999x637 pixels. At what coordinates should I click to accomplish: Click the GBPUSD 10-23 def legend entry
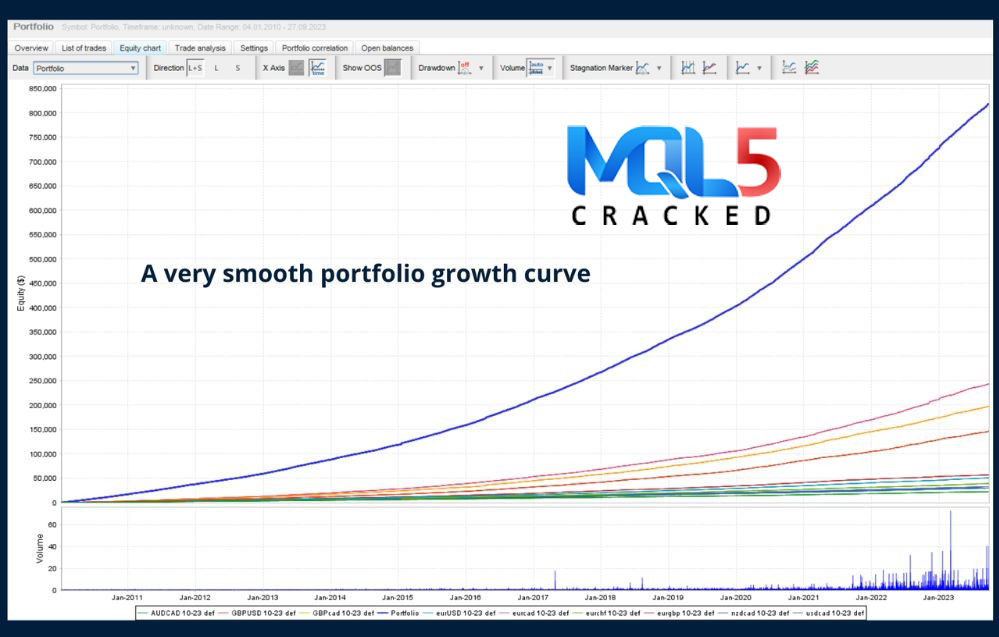pos(257,613)
